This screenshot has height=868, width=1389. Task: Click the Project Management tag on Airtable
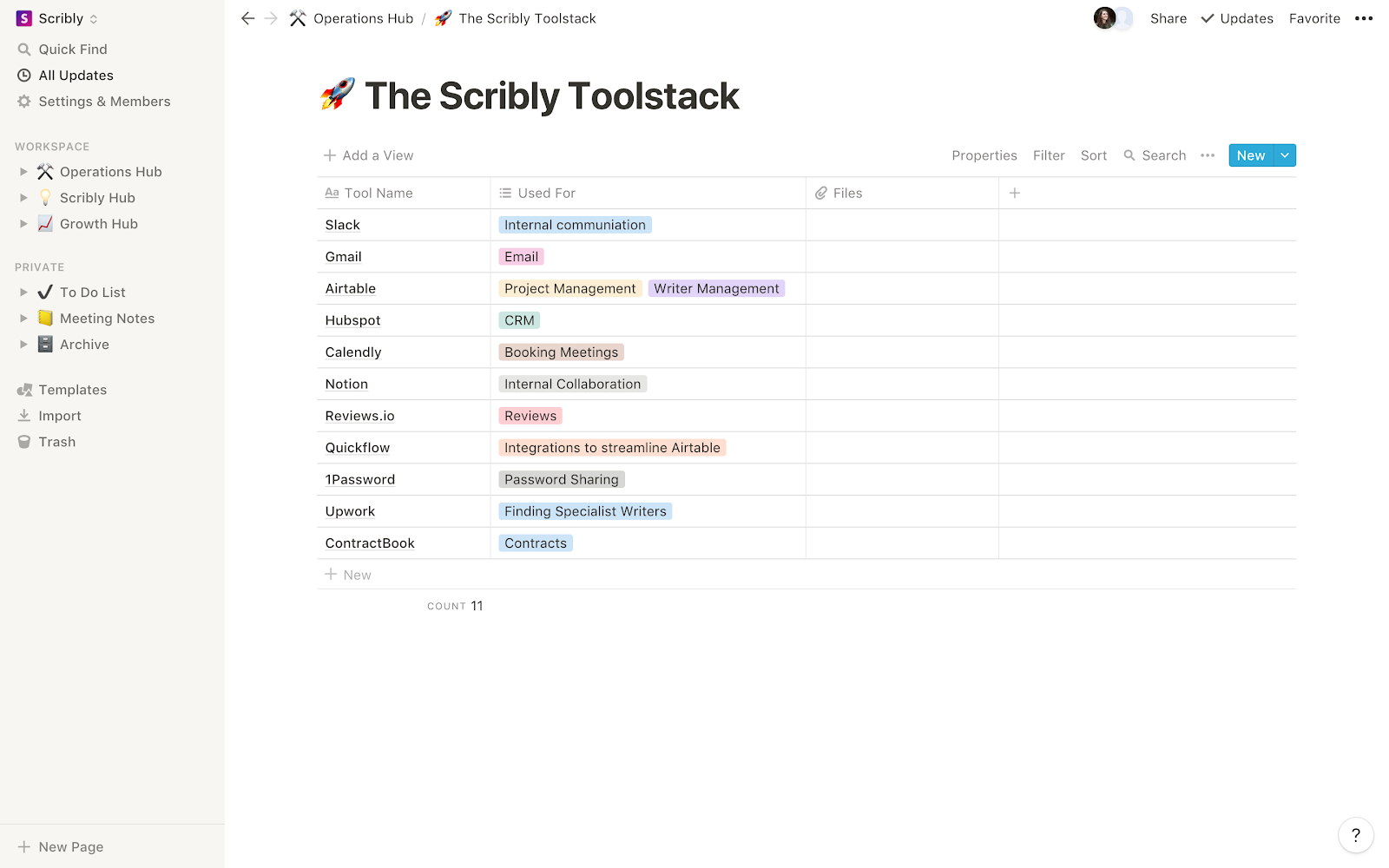[569, 288]
